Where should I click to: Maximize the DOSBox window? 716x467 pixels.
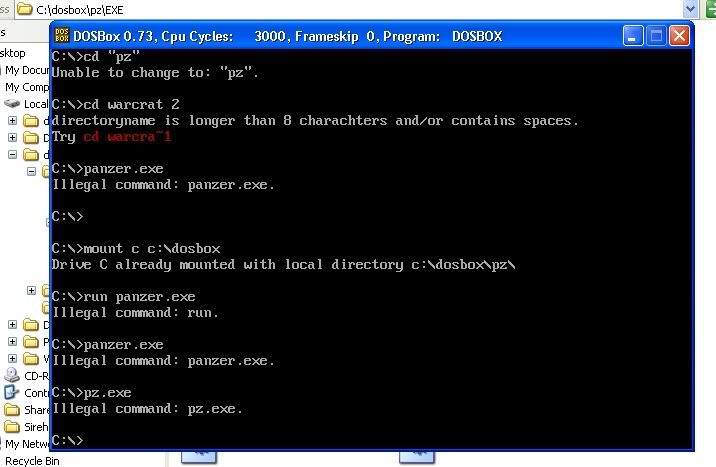coord(656,36)
